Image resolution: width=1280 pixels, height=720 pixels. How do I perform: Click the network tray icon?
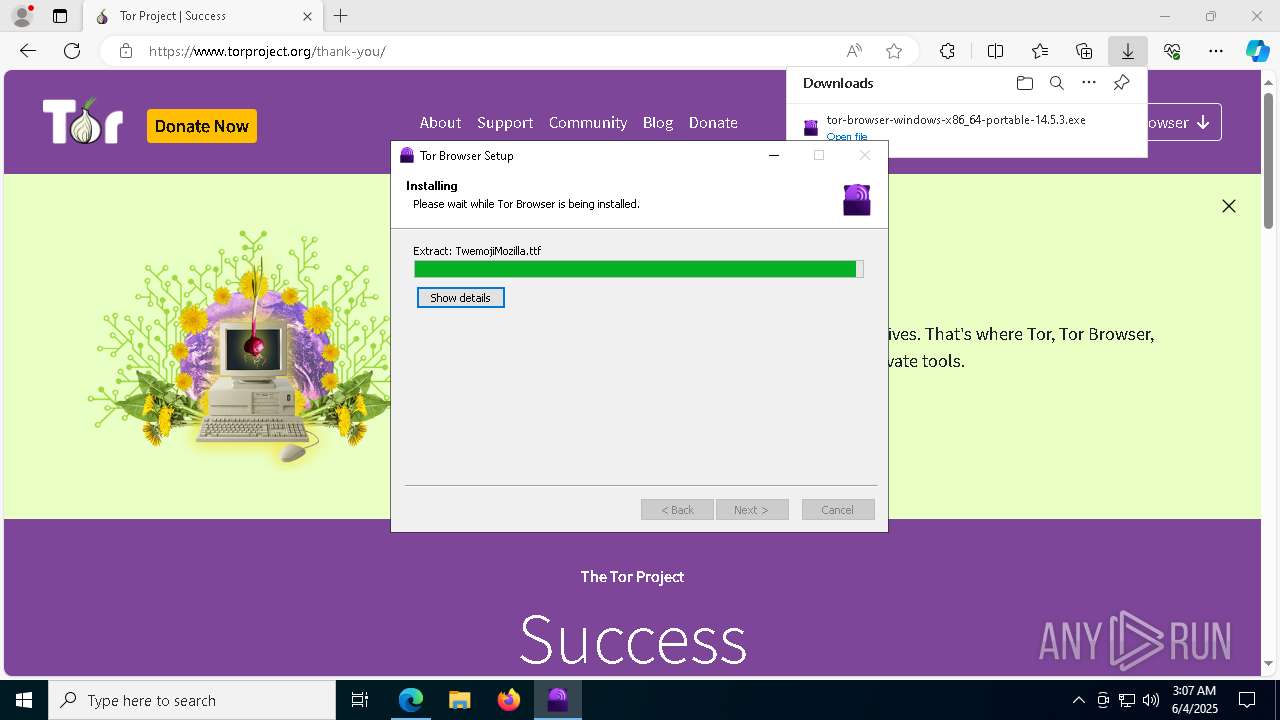pyautogui.click(x=1127, y=700)
